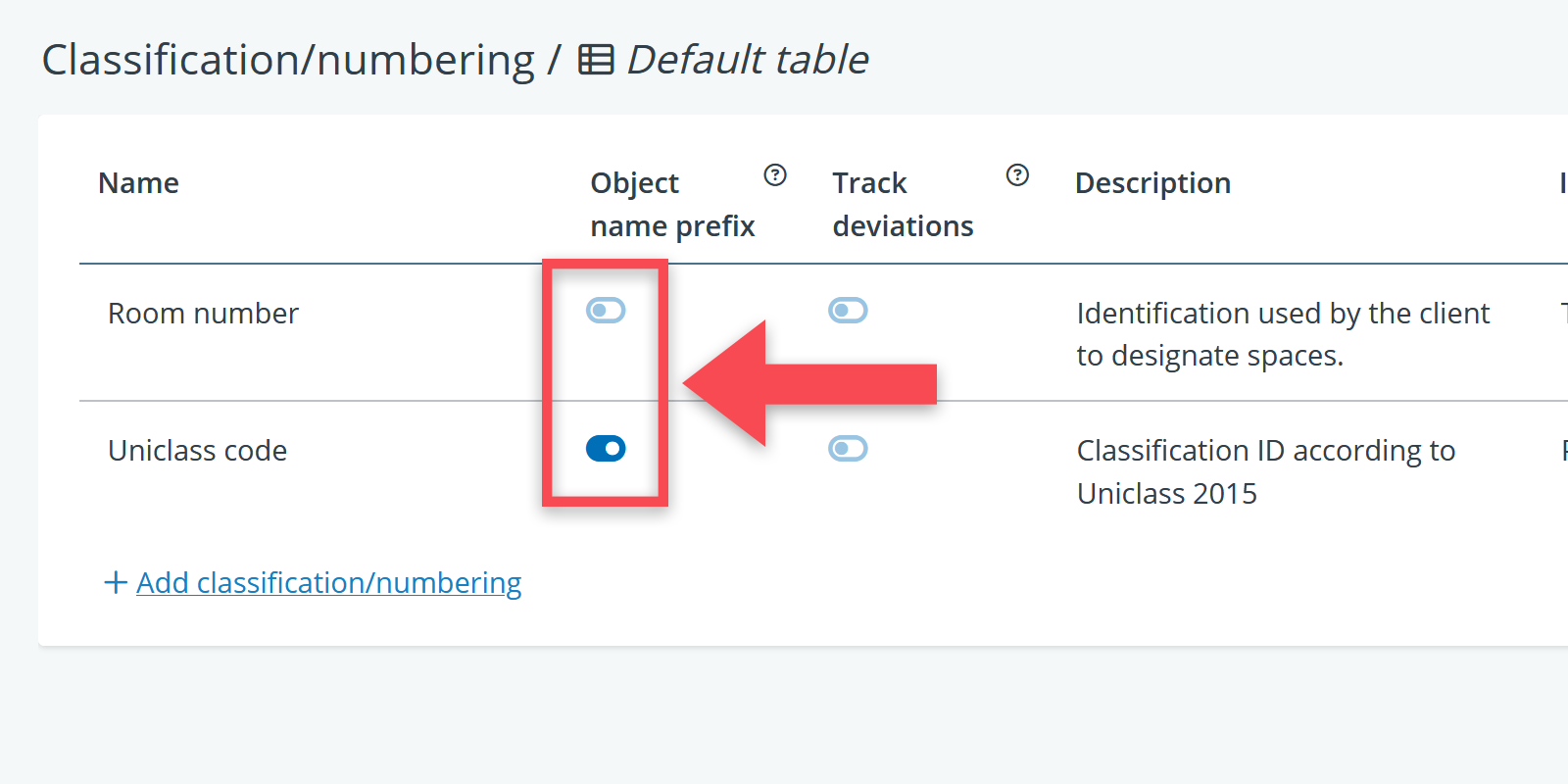Click the Description column header
Image resolution: width=1568 pixels, height=784 pixels.
click(1152, 183)
